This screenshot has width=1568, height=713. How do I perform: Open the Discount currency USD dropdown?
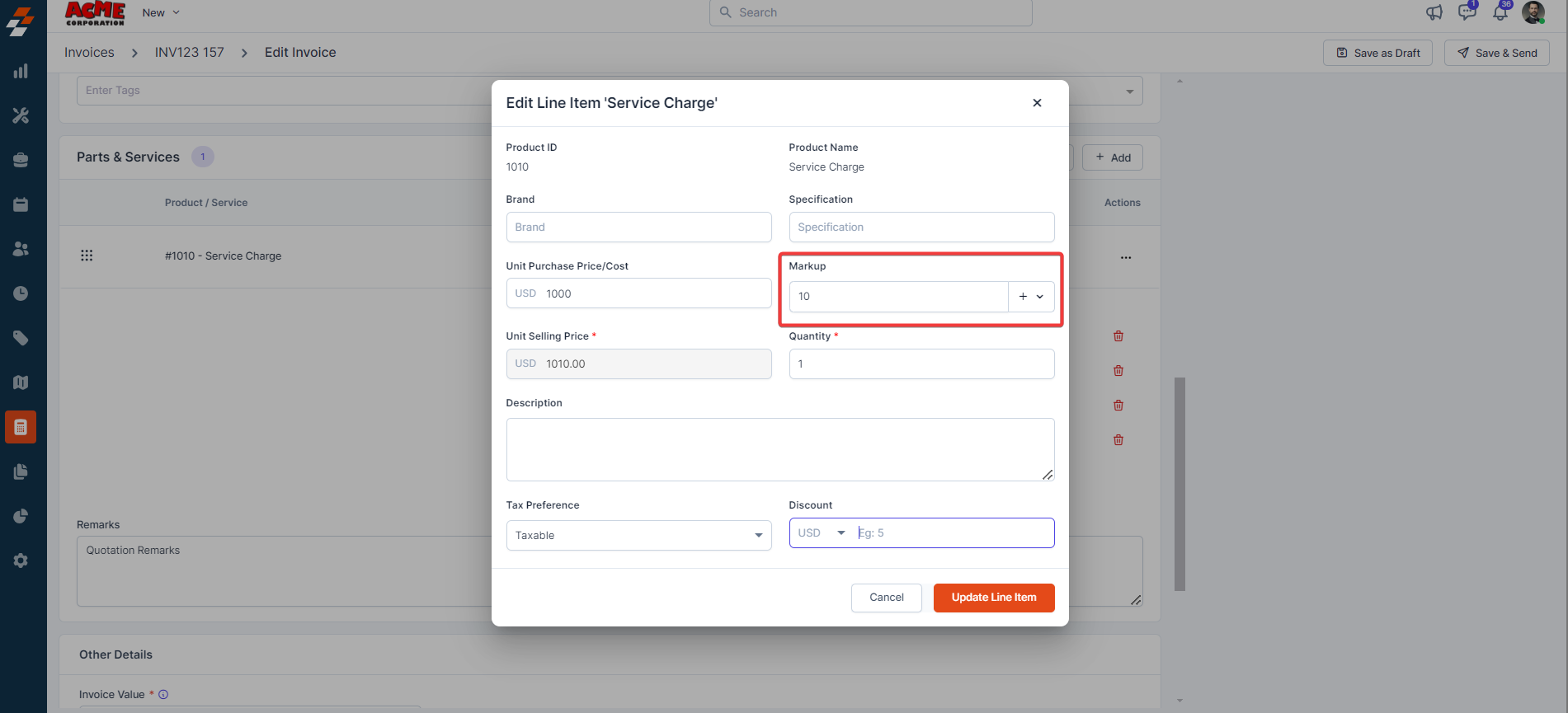(x=822, y=533)
